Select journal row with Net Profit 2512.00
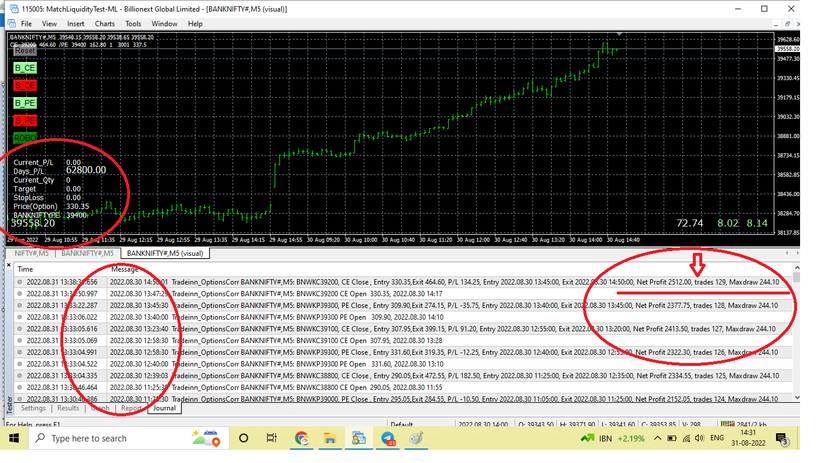 403,282
